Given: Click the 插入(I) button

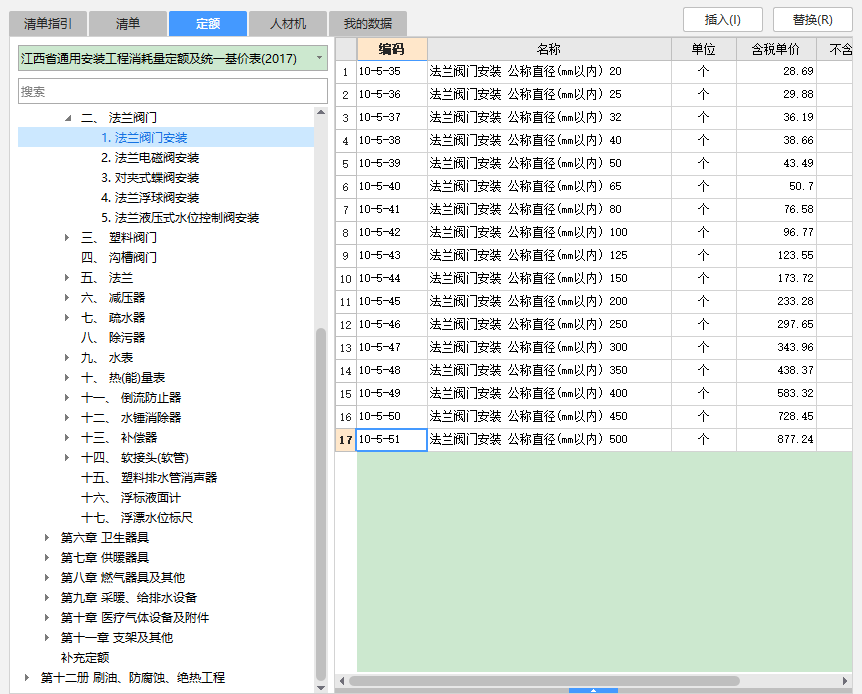Looking at the screenshot, I should 725,19.
